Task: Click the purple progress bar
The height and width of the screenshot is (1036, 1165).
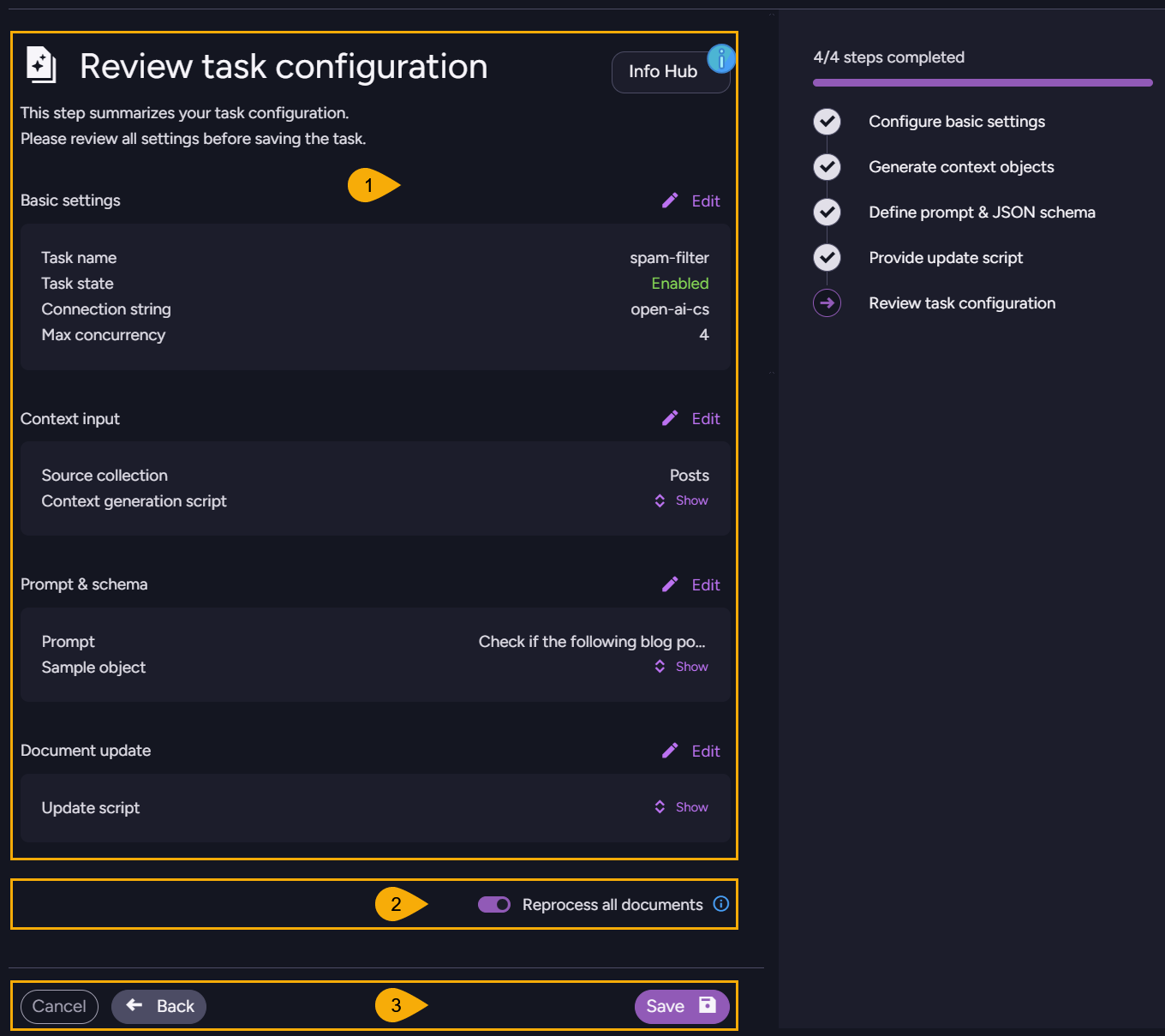Action: (982, 82)
